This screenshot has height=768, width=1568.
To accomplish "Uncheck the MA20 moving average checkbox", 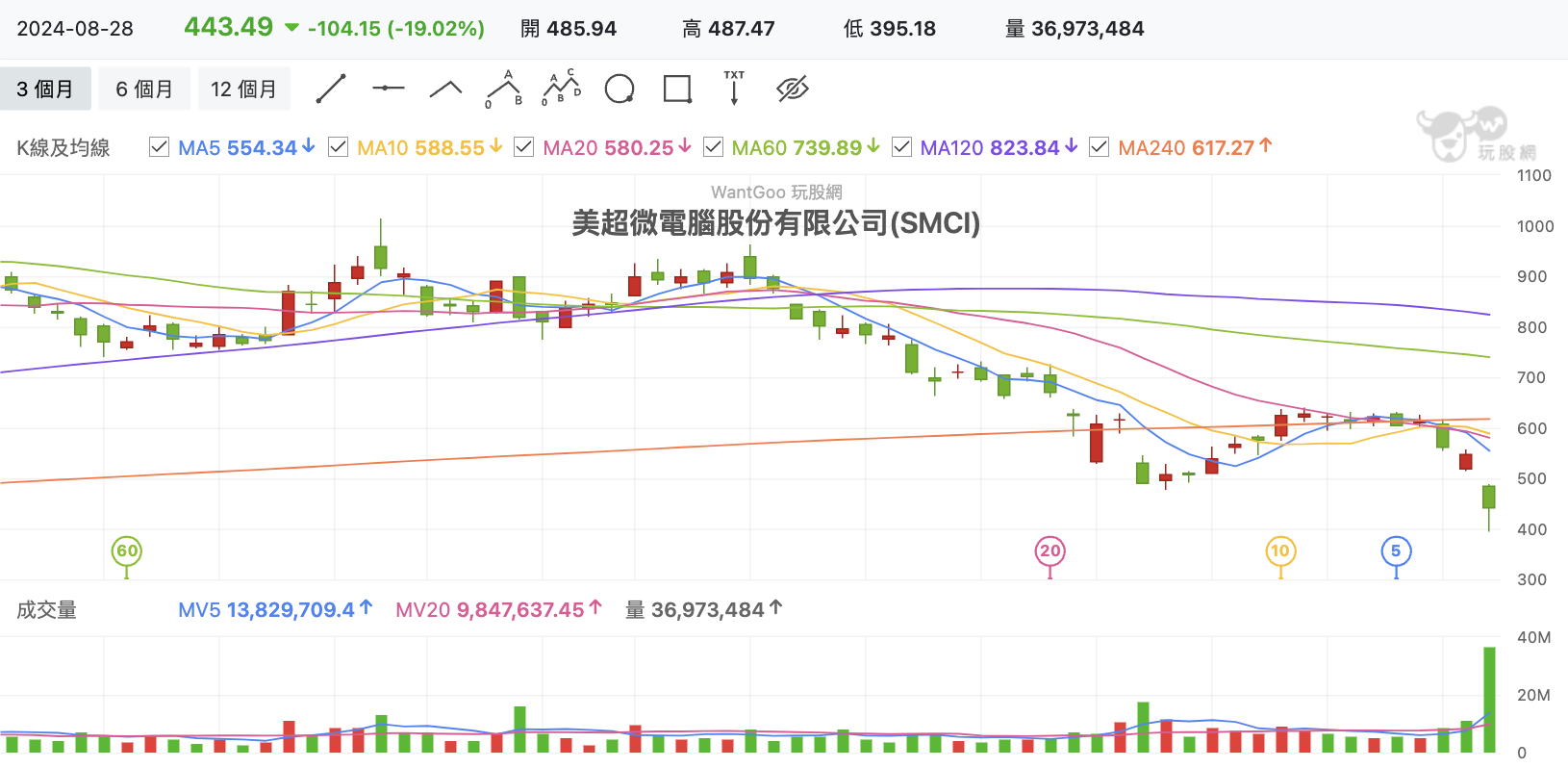I will (524, 147).
